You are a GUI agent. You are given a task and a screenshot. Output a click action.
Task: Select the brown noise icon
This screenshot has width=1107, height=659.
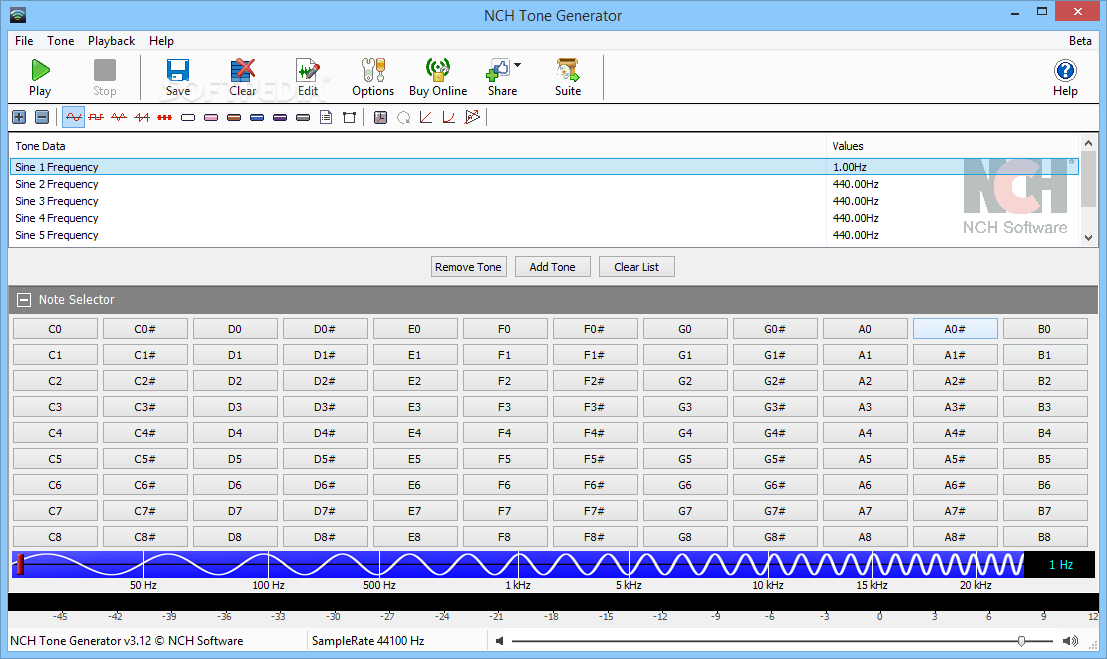coord(234,117)
